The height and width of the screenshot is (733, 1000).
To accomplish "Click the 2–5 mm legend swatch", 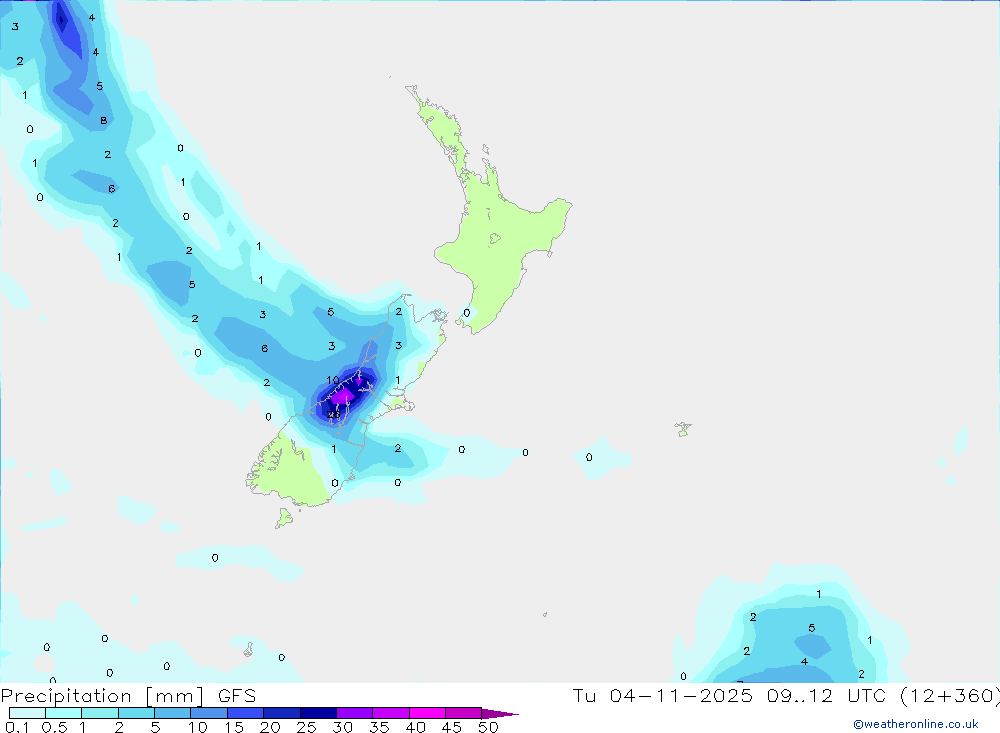I will click(136, 713).
